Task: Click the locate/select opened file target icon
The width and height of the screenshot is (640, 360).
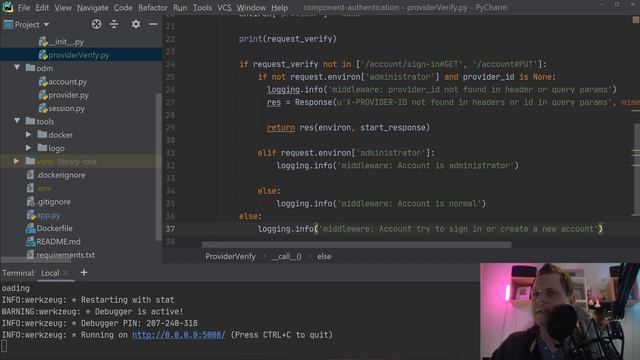Action: [x=96, y=24]
